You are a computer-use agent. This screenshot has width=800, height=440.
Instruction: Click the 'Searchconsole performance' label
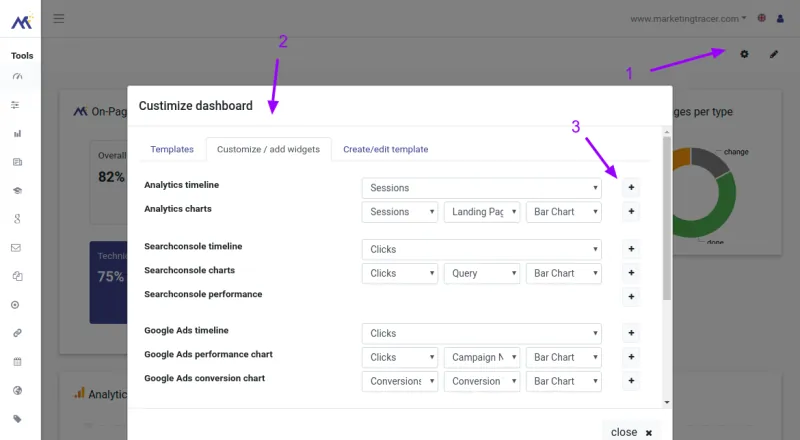click(x=203, y=294)
